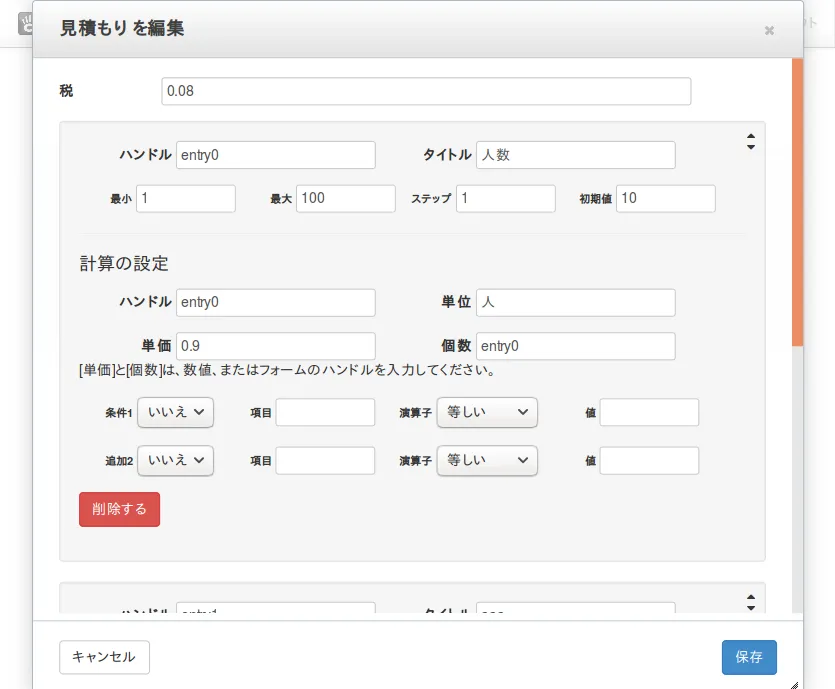Open the 条件1 いいえ dropdown
This screenshot has width=835, height=689.
[175, 412]
